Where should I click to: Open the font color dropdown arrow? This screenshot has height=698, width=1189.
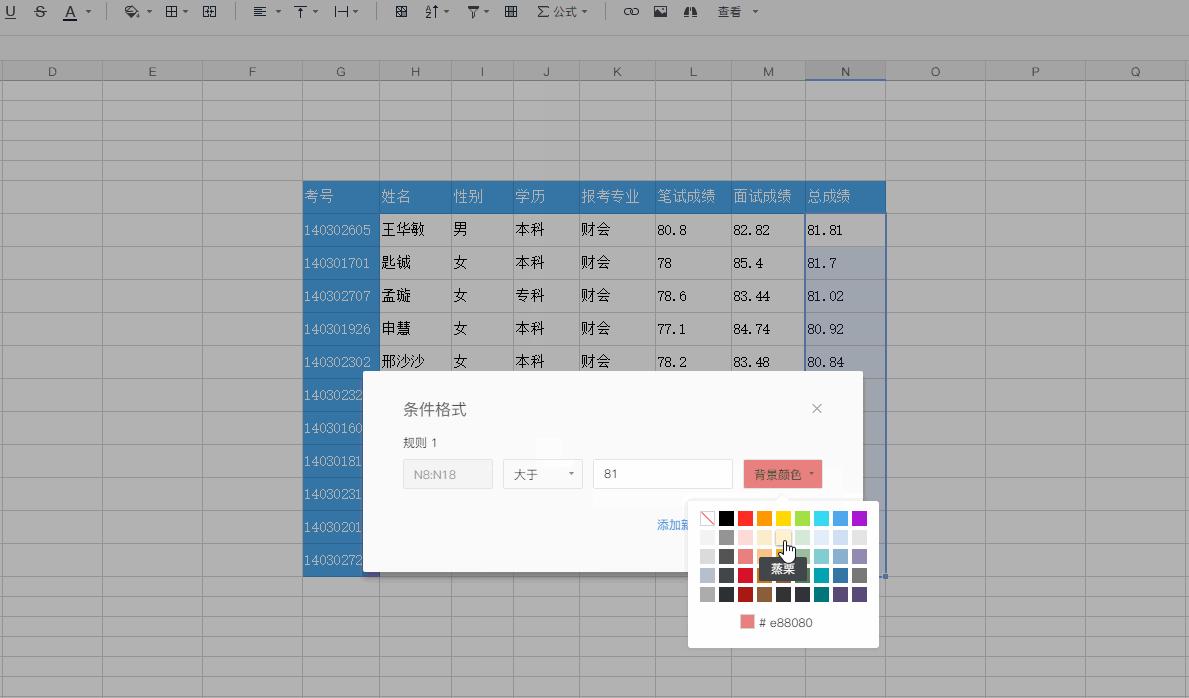(86, 12)
